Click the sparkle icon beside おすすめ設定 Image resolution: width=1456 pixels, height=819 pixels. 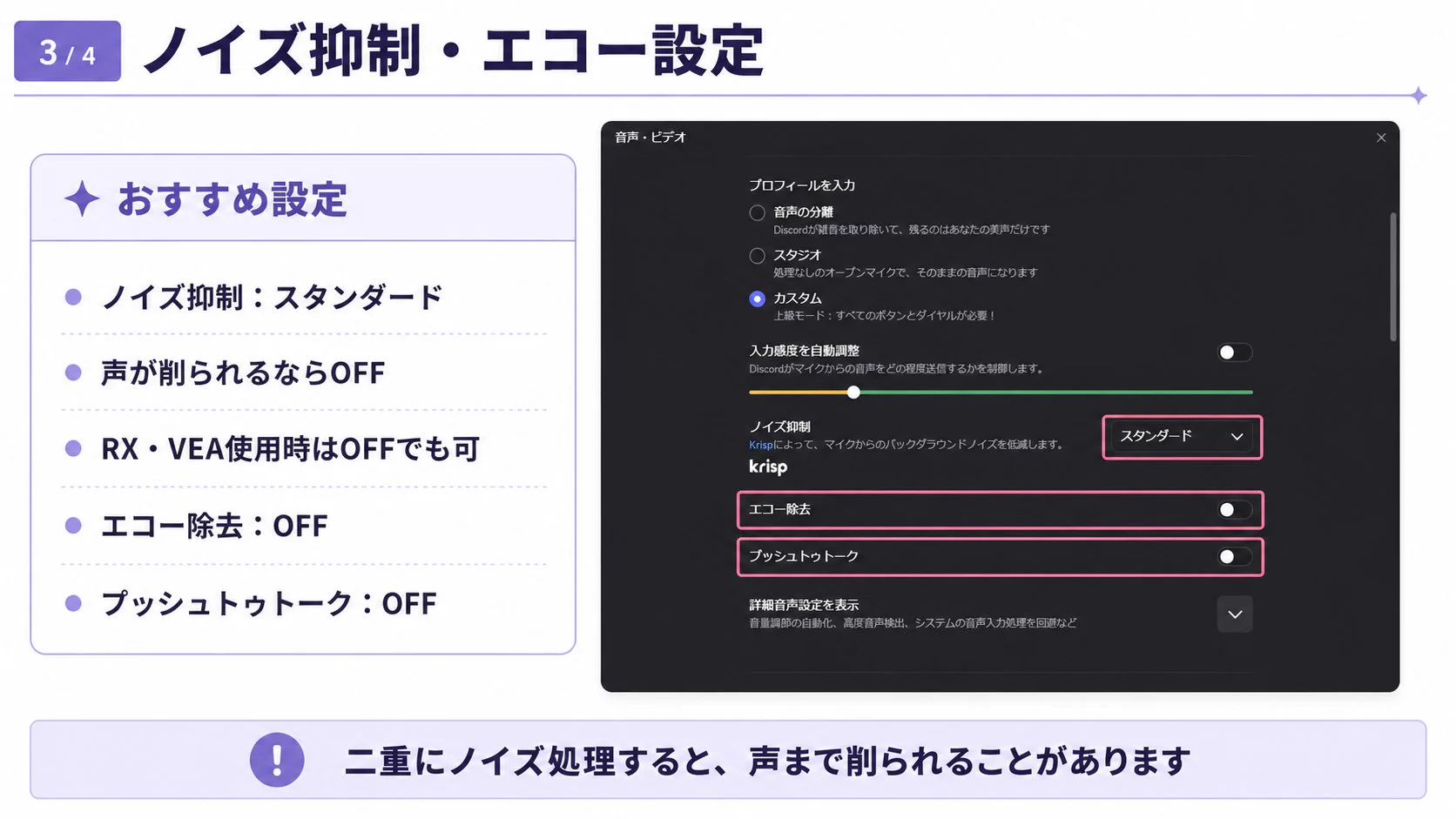click(x=82, y=198)
